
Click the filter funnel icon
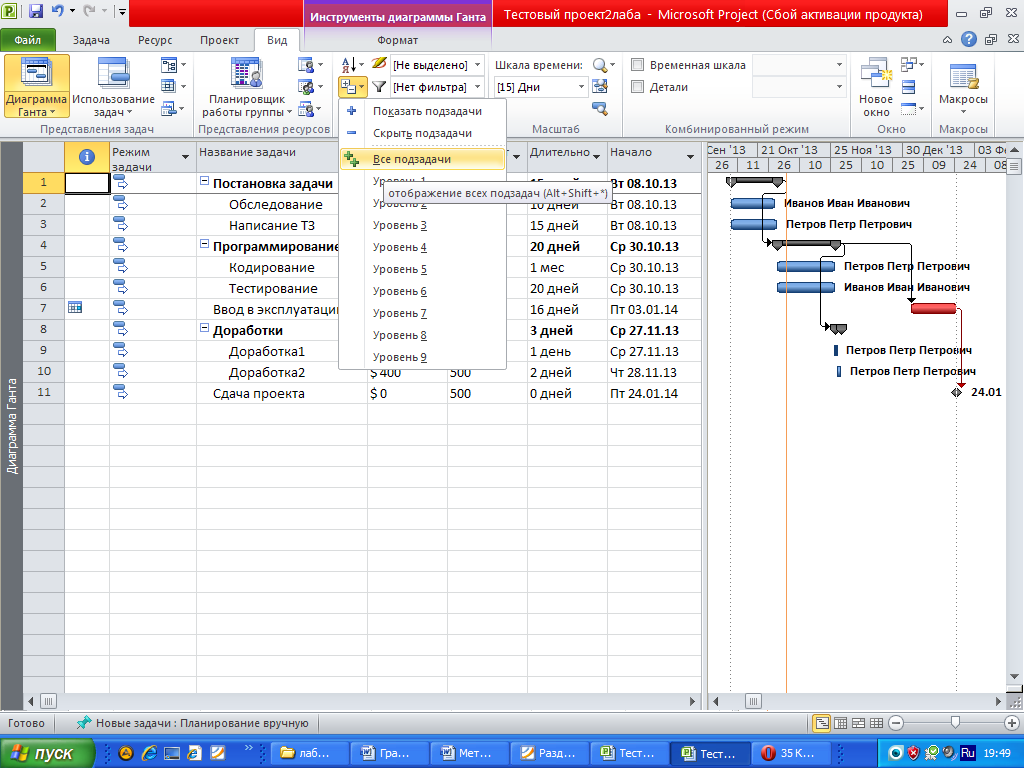click(379, 86)
